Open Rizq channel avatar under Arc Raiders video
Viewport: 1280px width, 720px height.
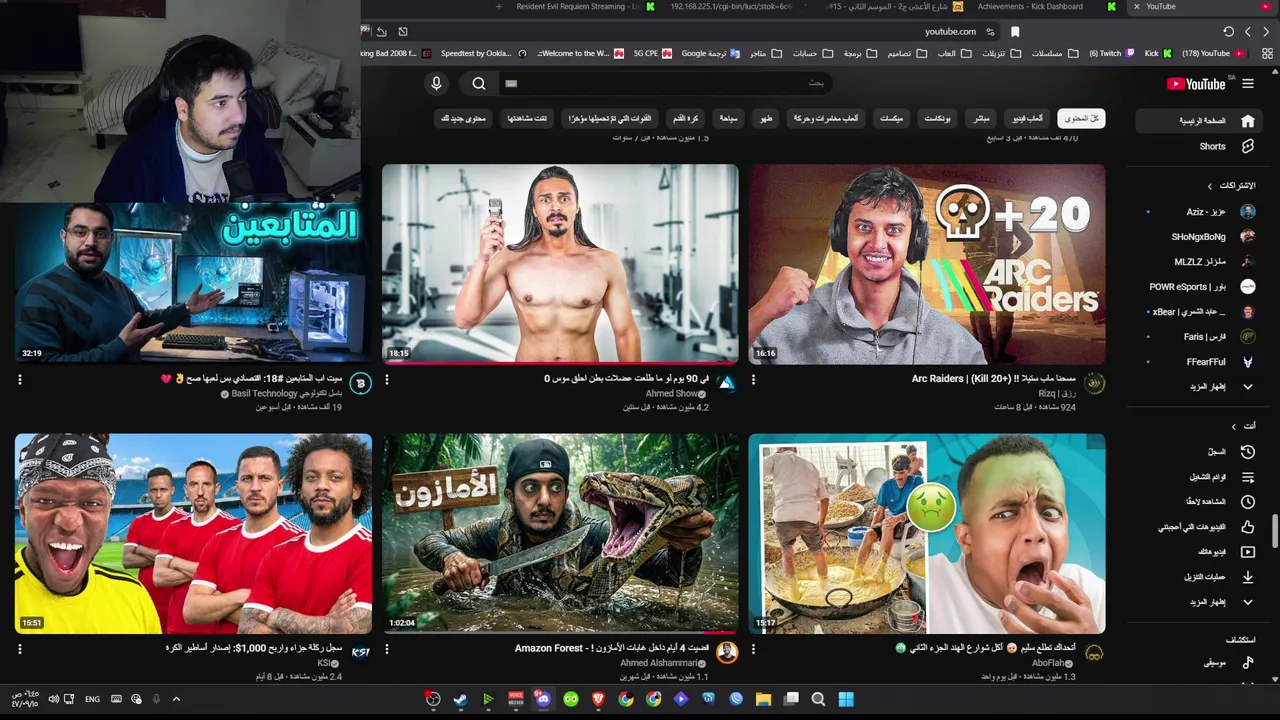point(1094,383)
